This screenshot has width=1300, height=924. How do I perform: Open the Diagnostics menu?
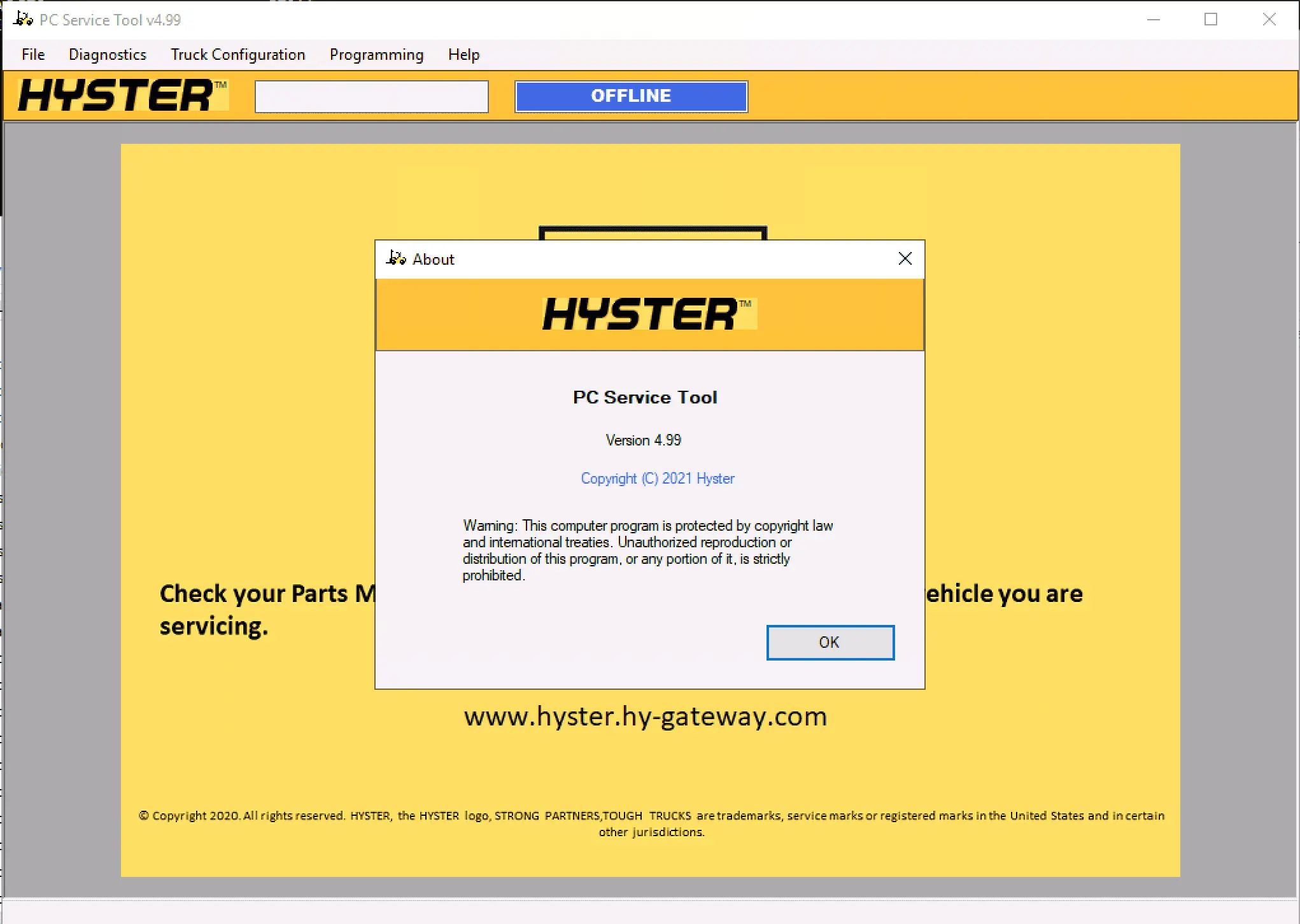108,55
